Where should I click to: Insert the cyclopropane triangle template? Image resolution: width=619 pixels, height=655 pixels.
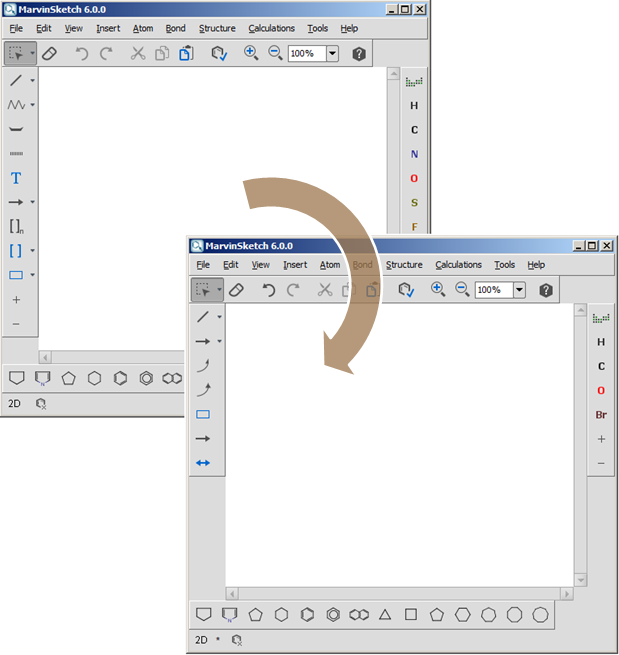click(x=384, y=615)
